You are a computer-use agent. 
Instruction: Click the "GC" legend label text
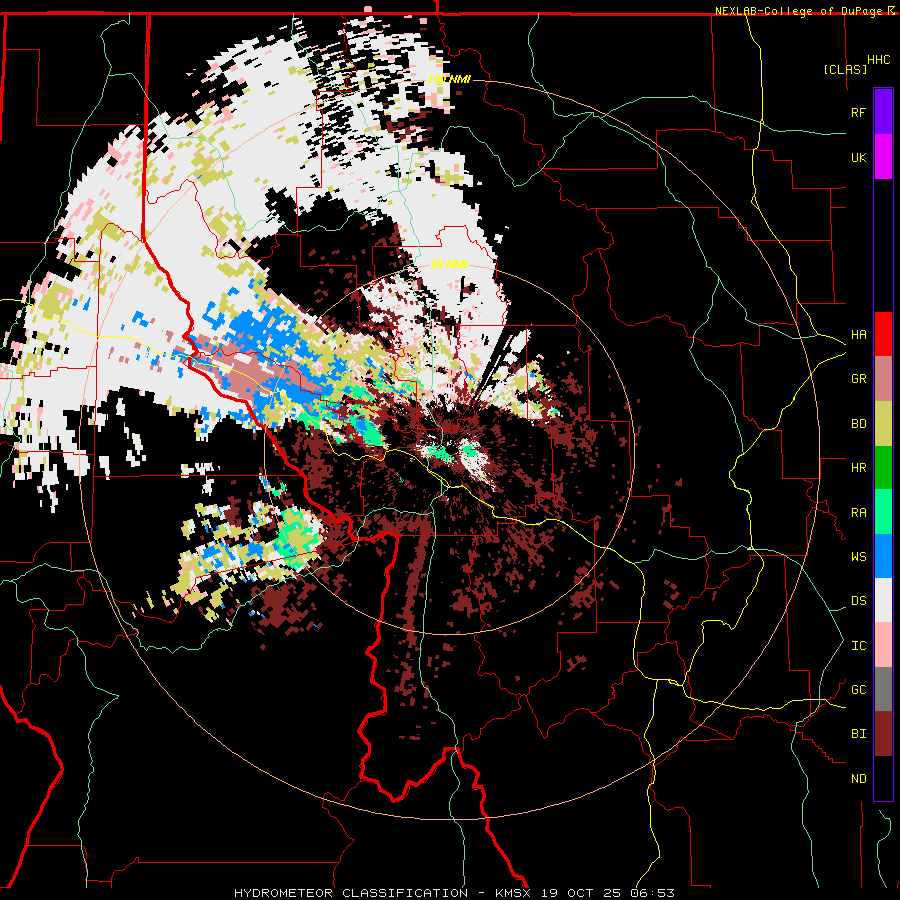[858, 690]
